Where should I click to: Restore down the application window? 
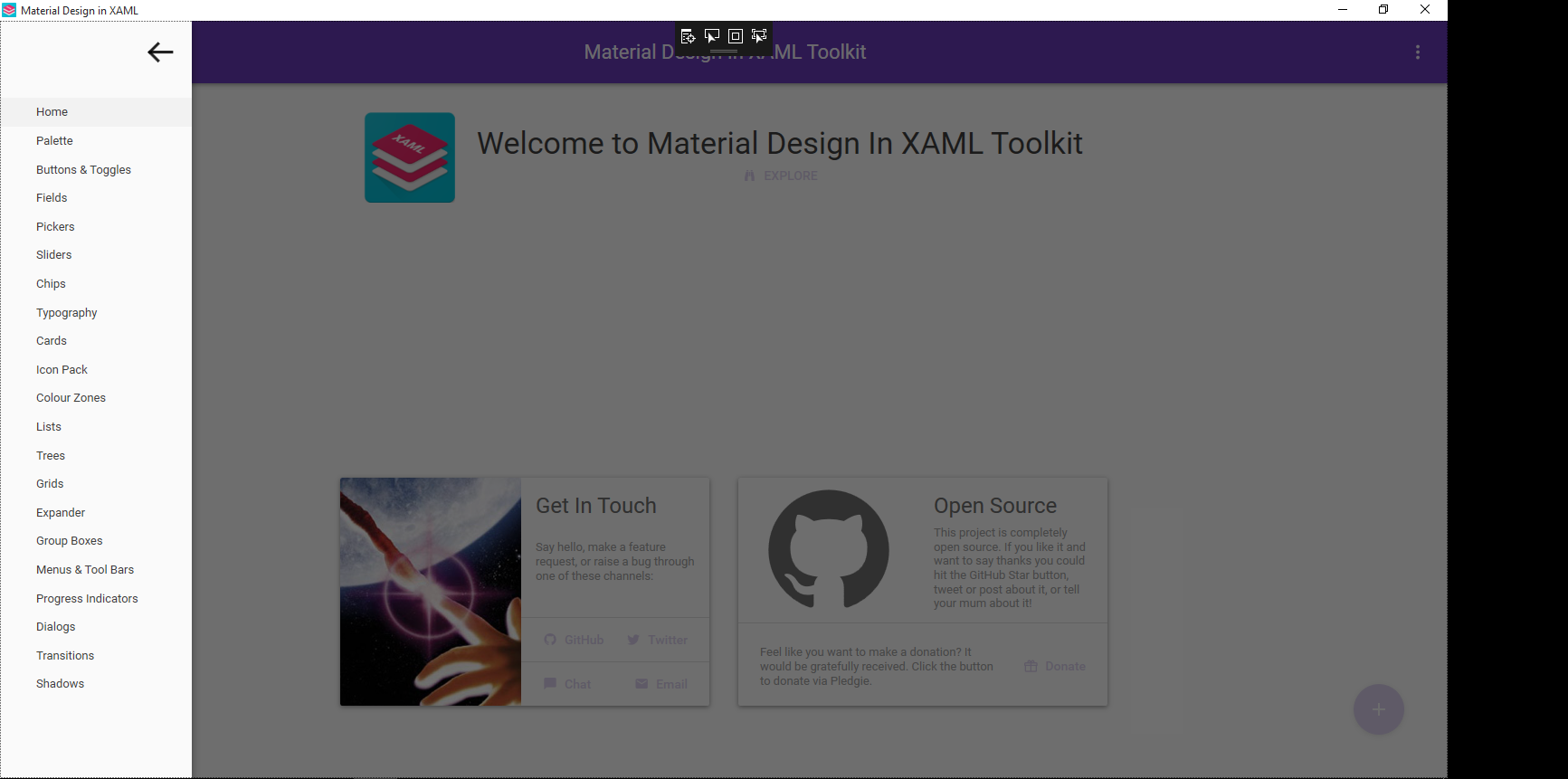coord(1383,10)
